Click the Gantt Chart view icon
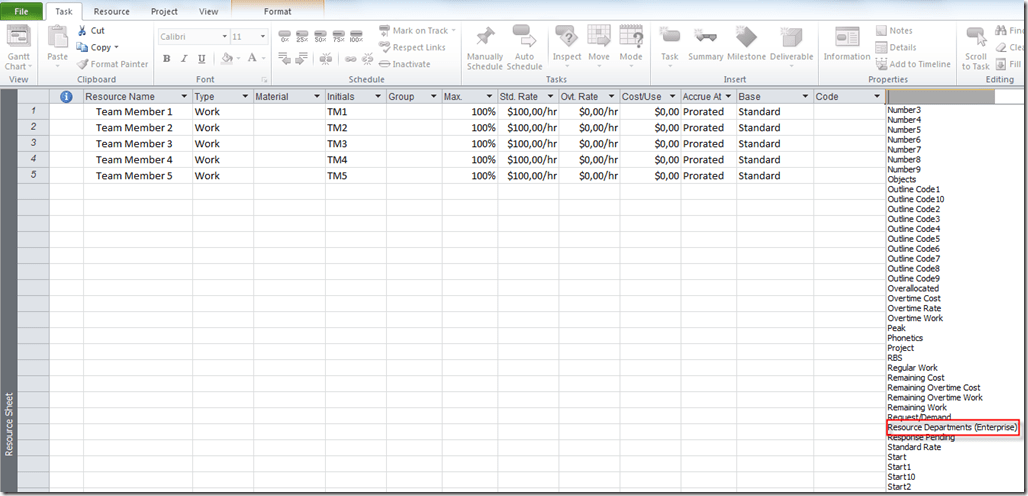 pos(18,38)
